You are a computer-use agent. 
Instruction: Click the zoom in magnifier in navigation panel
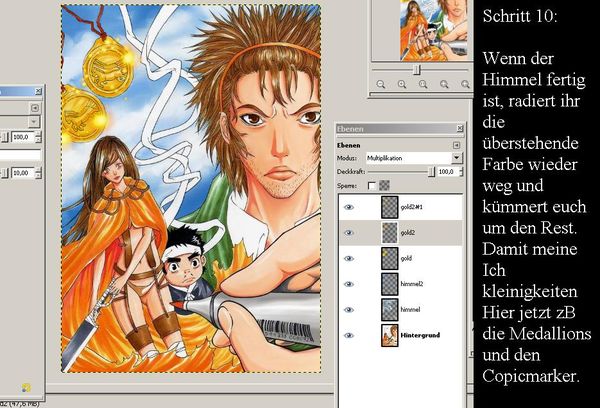click(402, 84)
